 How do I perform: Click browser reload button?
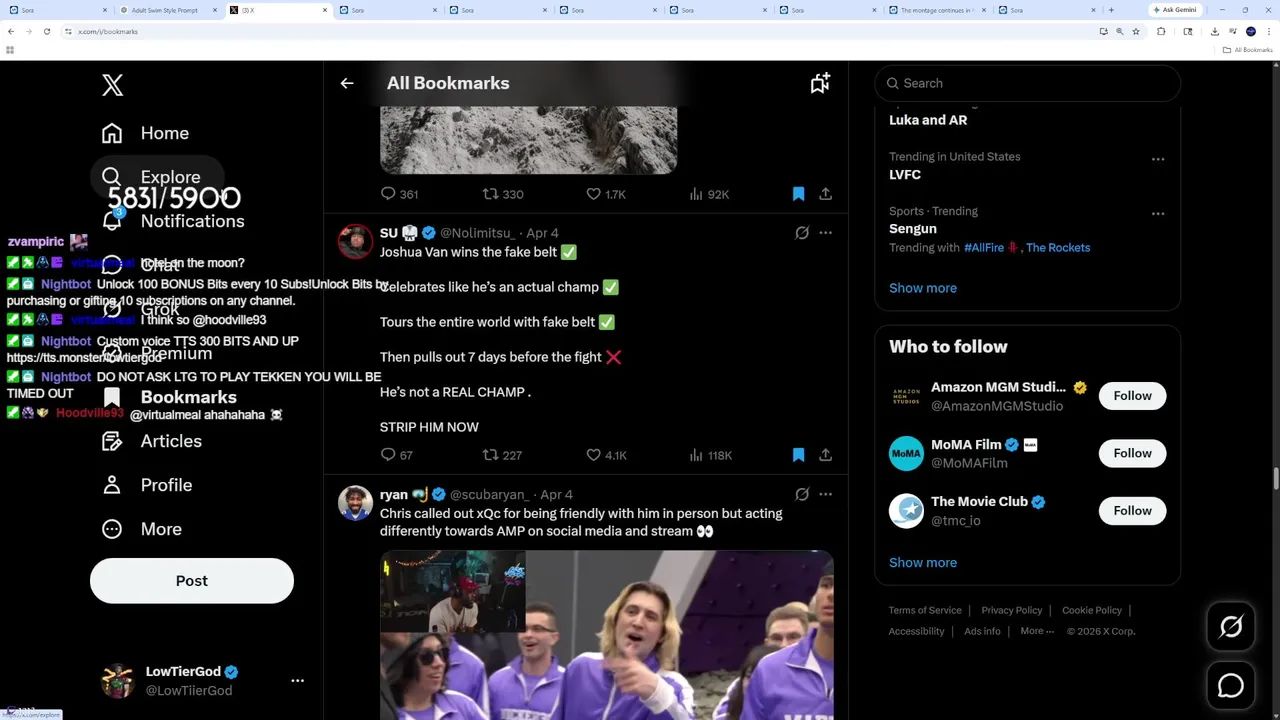click(47, 31)
